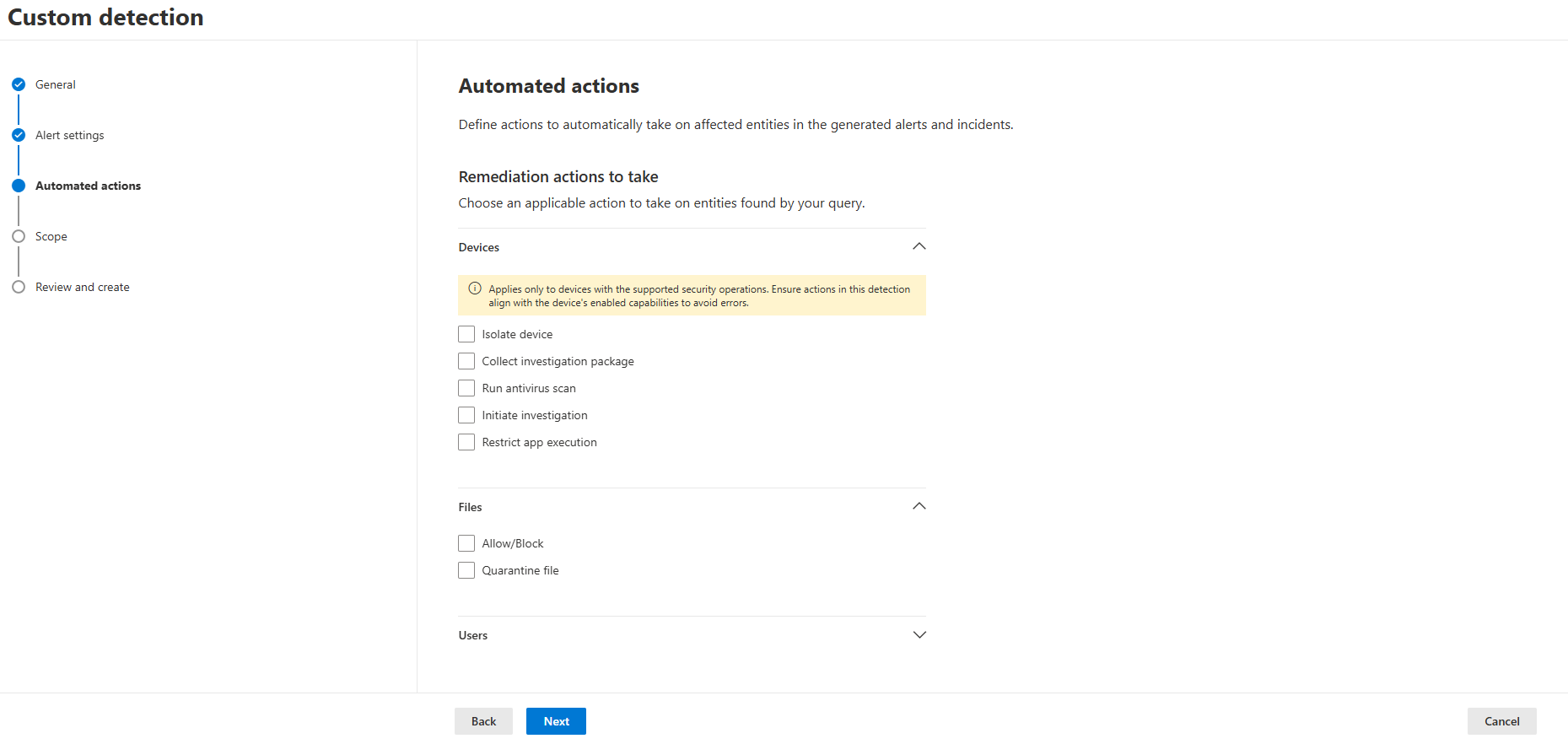Image resolution: width=1568 pixels, height=744 pixels.
Task: Collapse the Devices section chevron
Action: coord(919,246)
